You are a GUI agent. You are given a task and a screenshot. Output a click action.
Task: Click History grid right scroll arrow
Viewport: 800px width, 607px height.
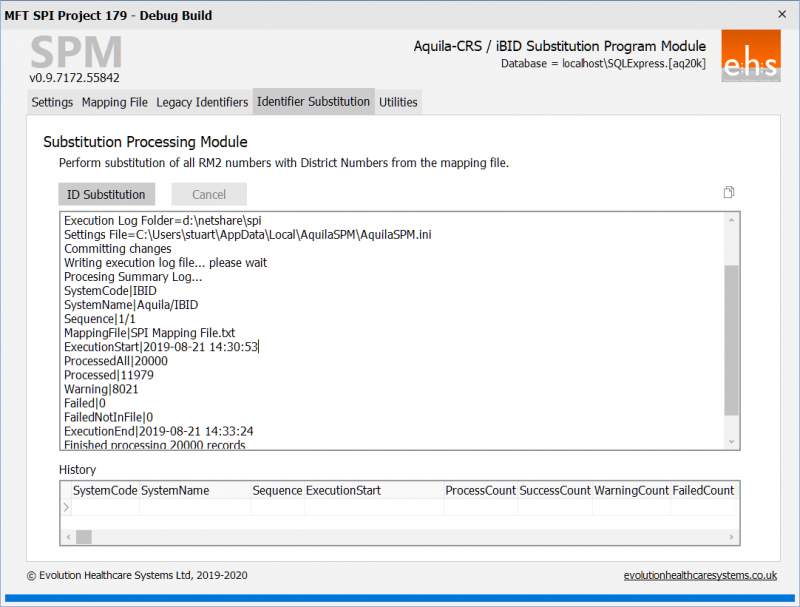point(731,537)
